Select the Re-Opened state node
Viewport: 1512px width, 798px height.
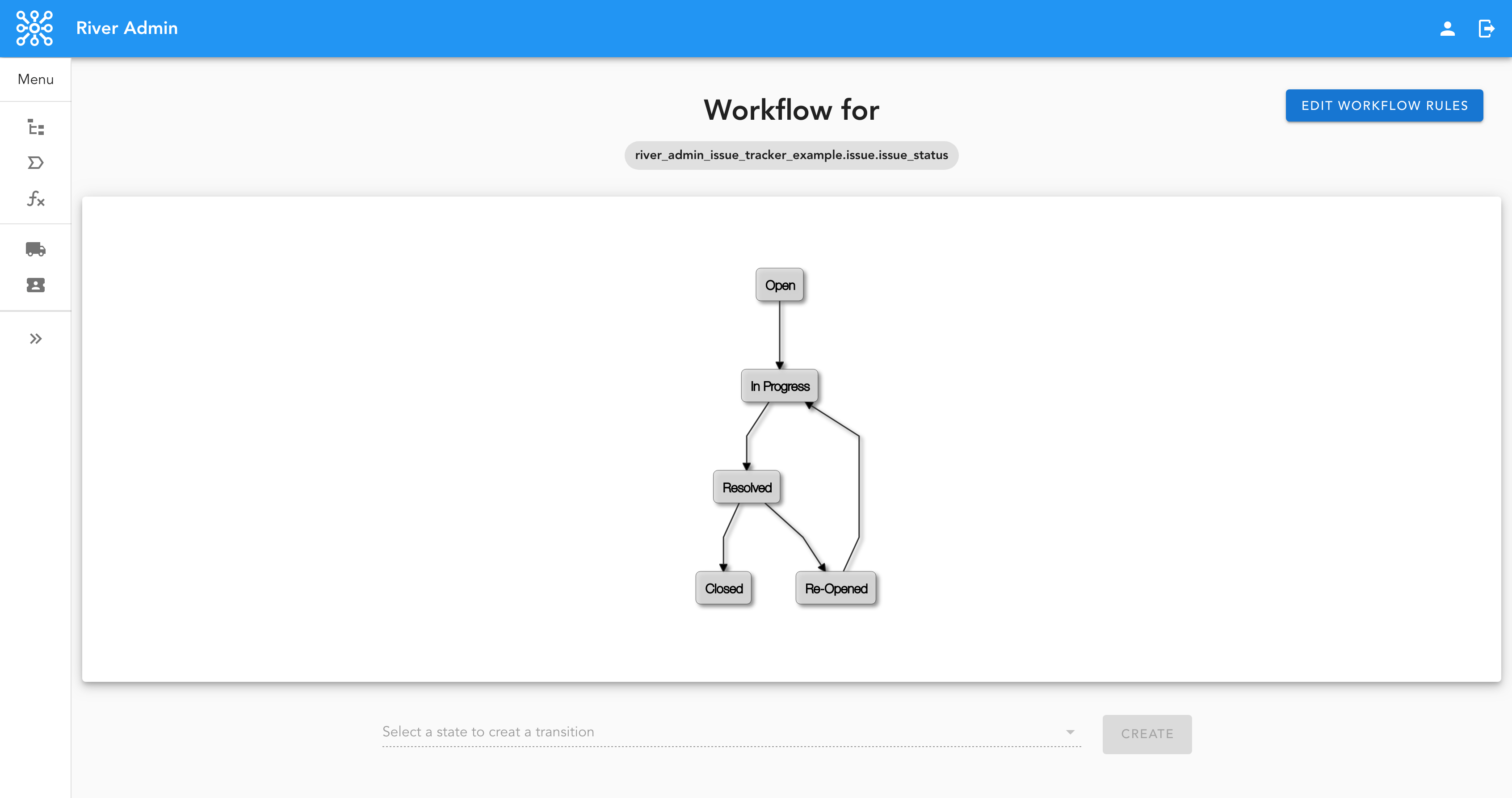pos(836,588)
